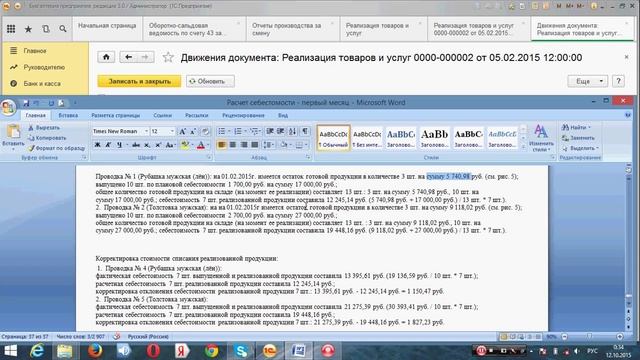Viewport: 640px width, 360px height.
Task: Shrink font size icon
Action: click(x=193, y=131)
